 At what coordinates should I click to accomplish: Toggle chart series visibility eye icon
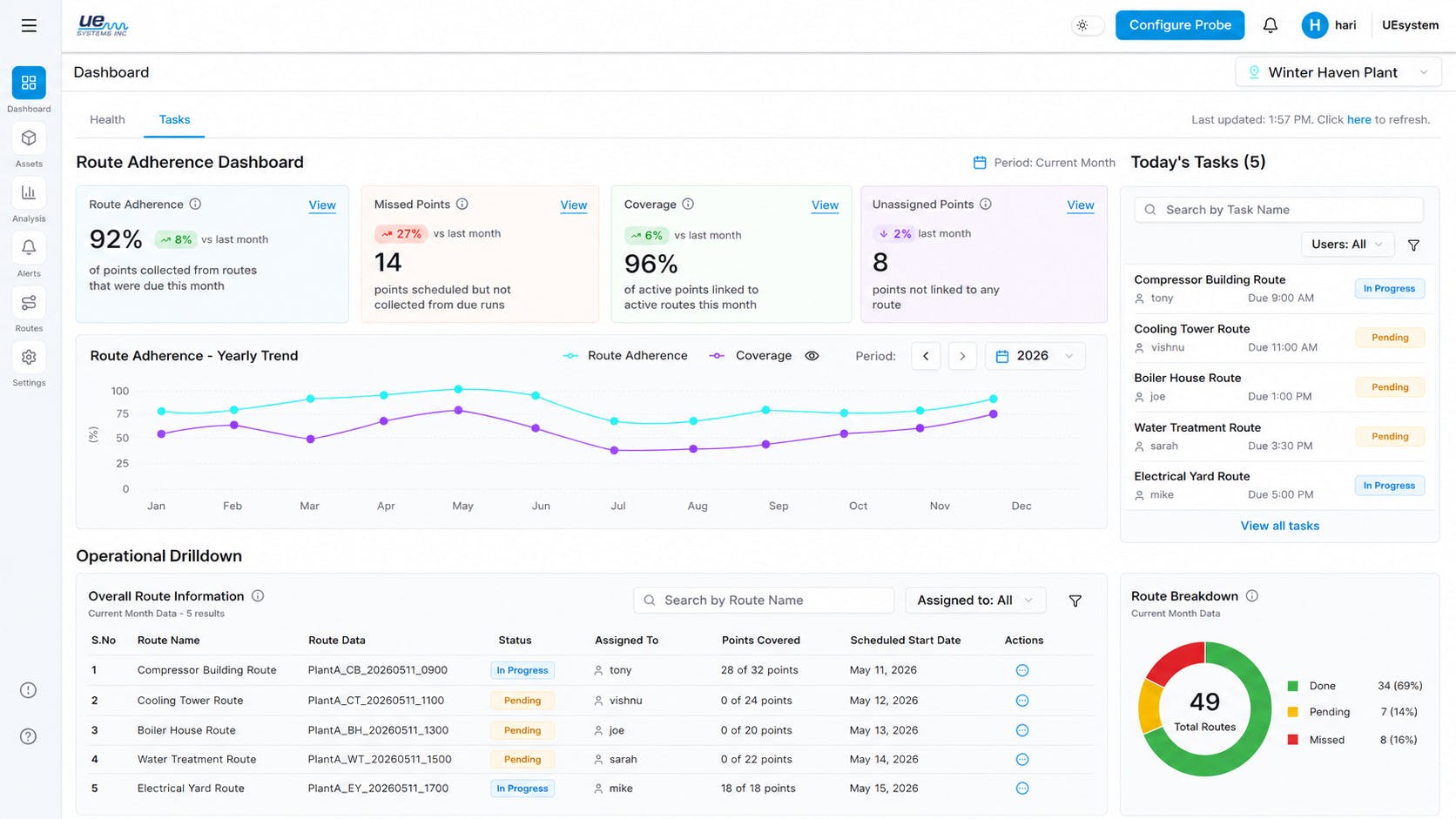click(812, 356)
